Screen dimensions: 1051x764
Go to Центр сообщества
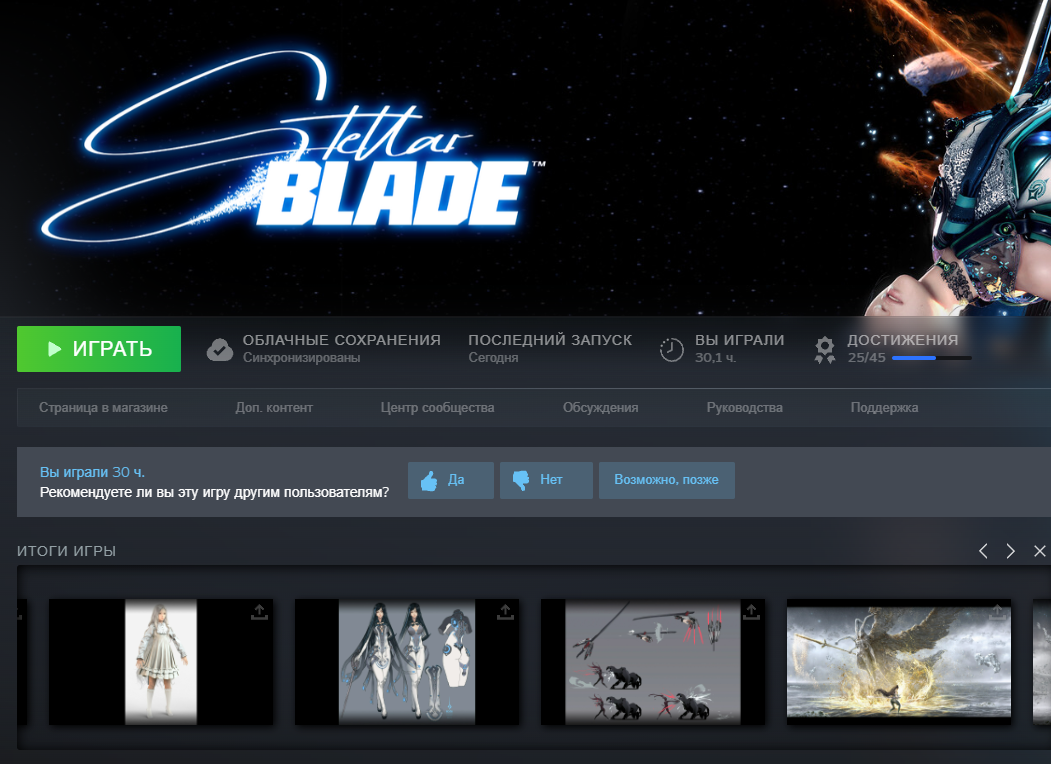tap(438, 407)
